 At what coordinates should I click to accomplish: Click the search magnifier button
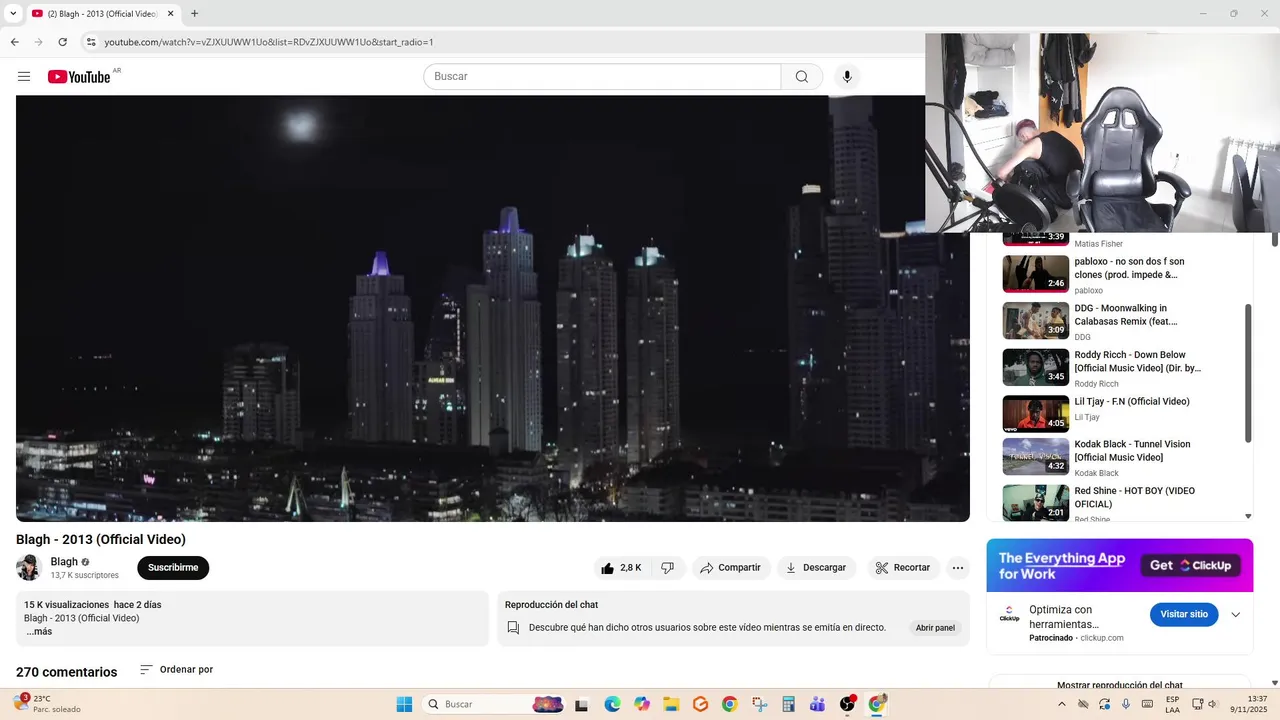coord(802,77)
